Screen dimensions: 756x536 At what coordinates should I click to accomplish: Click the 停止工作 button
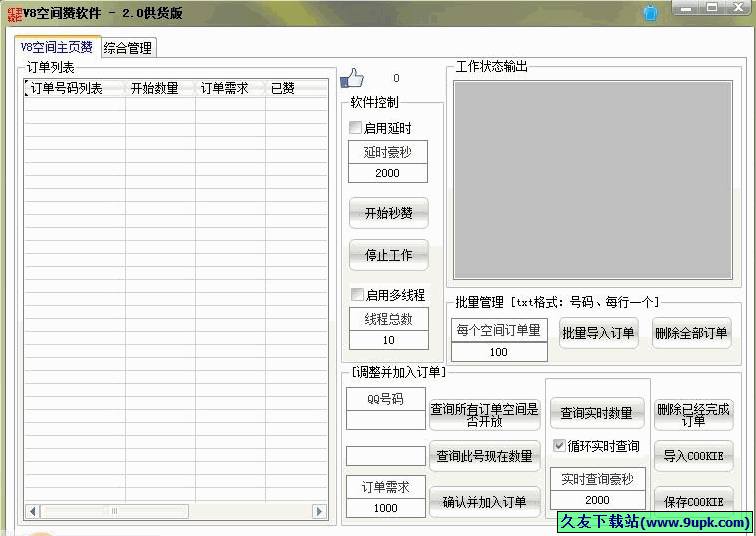pos(388,255)
